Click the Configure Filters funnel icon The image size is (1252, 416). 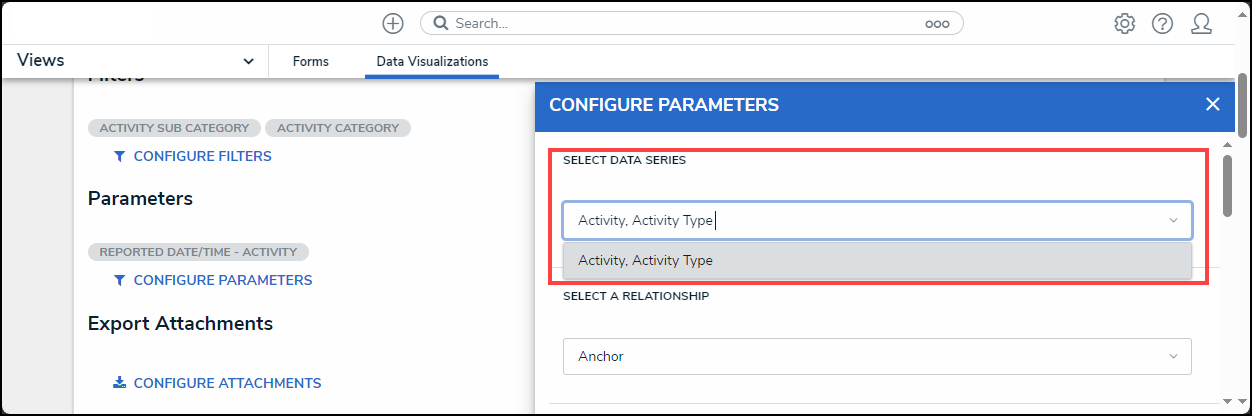[x=120, y=156]
